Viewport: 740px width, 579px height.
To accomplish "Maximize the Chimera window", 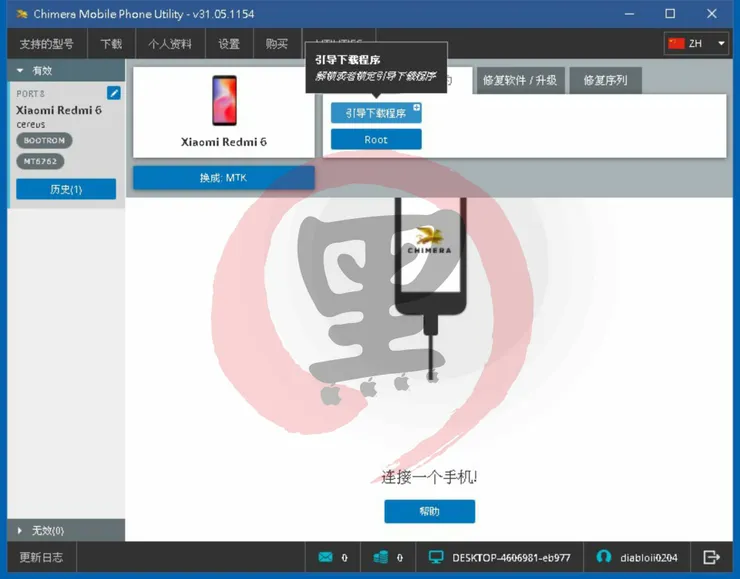I will tap(670, 14).
